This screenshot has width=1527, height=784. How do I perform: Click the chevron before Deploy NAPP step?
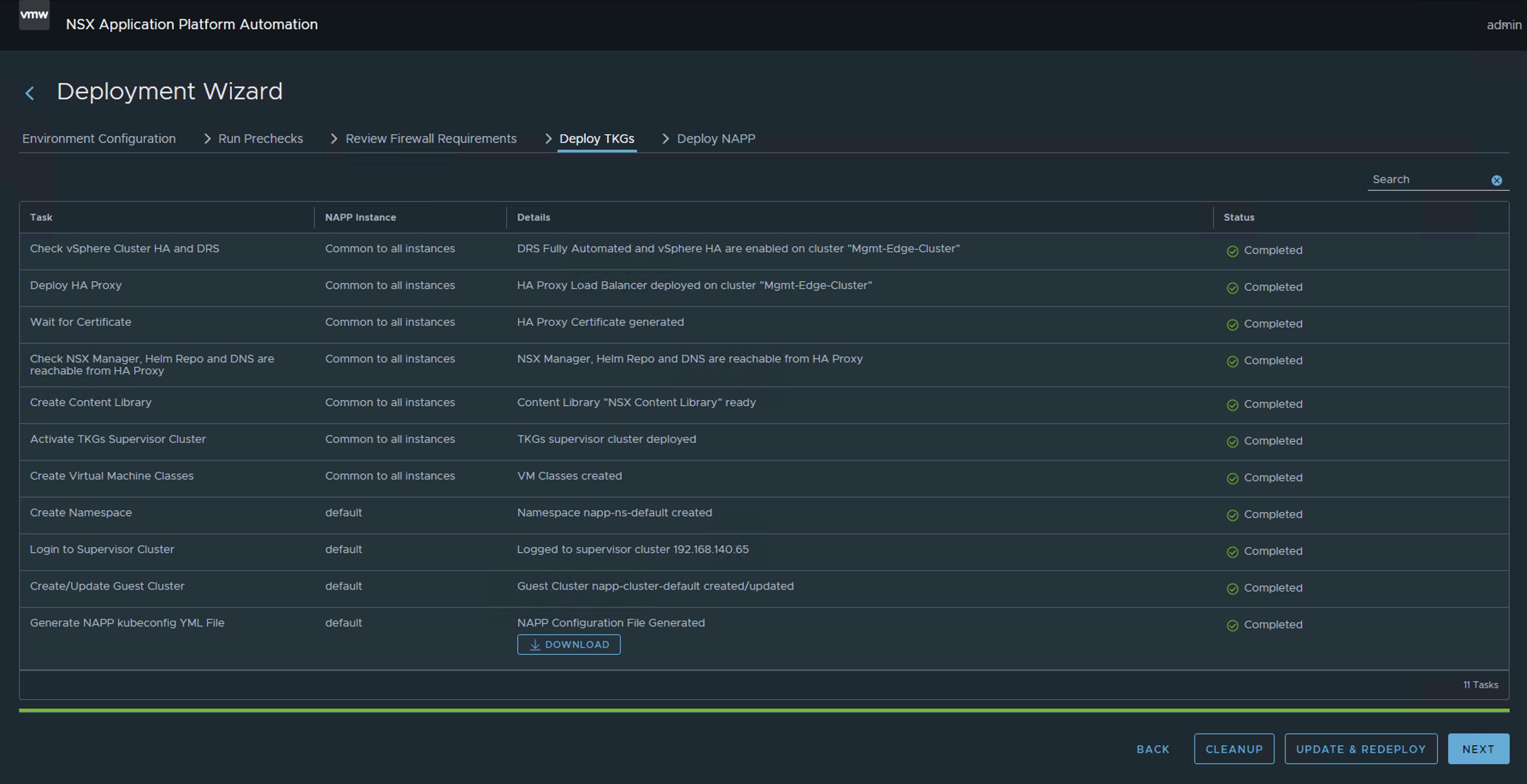click(x=665, y=139)
